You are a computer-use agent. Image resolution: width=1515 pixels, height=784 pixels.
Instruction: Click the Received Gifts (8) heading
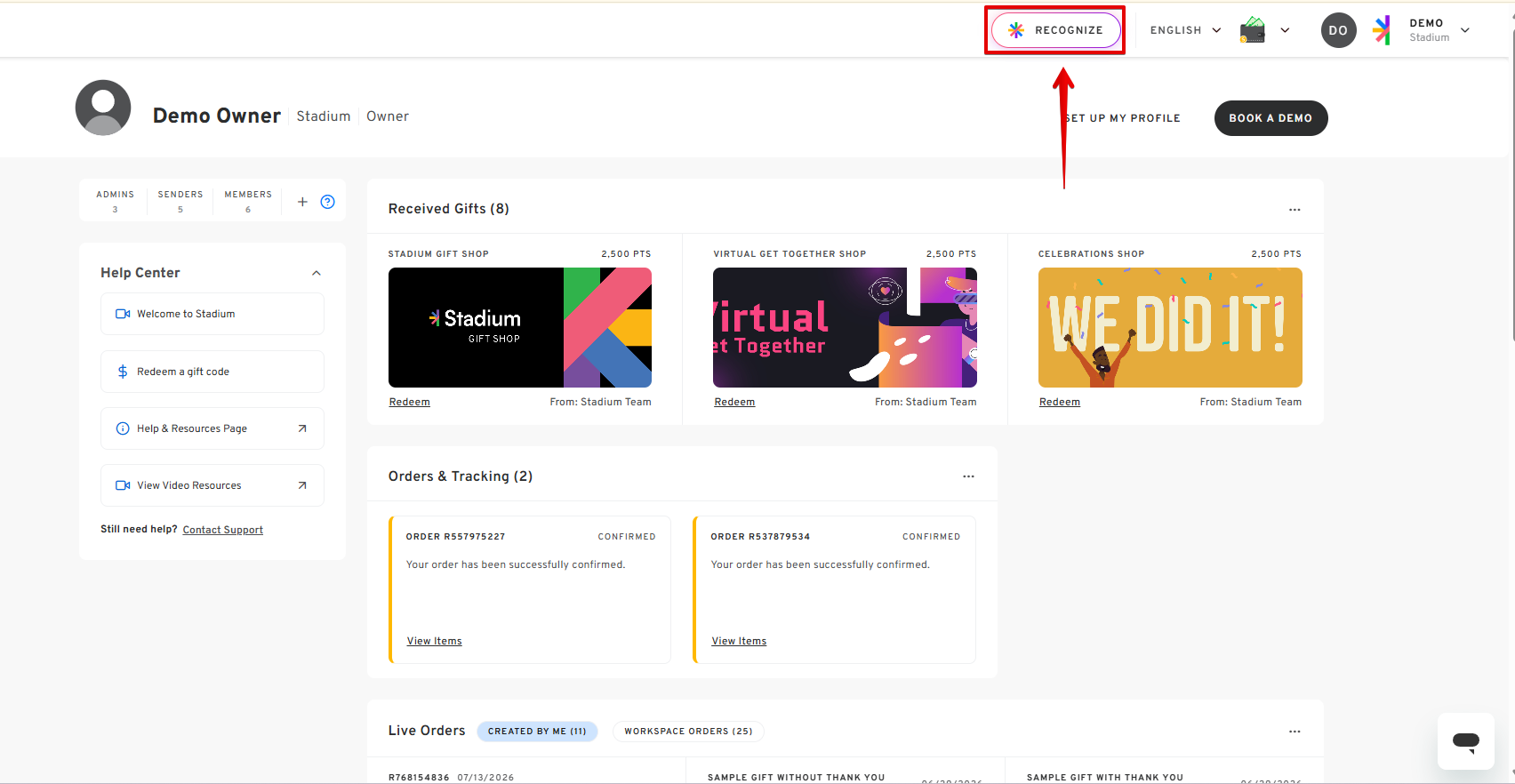449,209
